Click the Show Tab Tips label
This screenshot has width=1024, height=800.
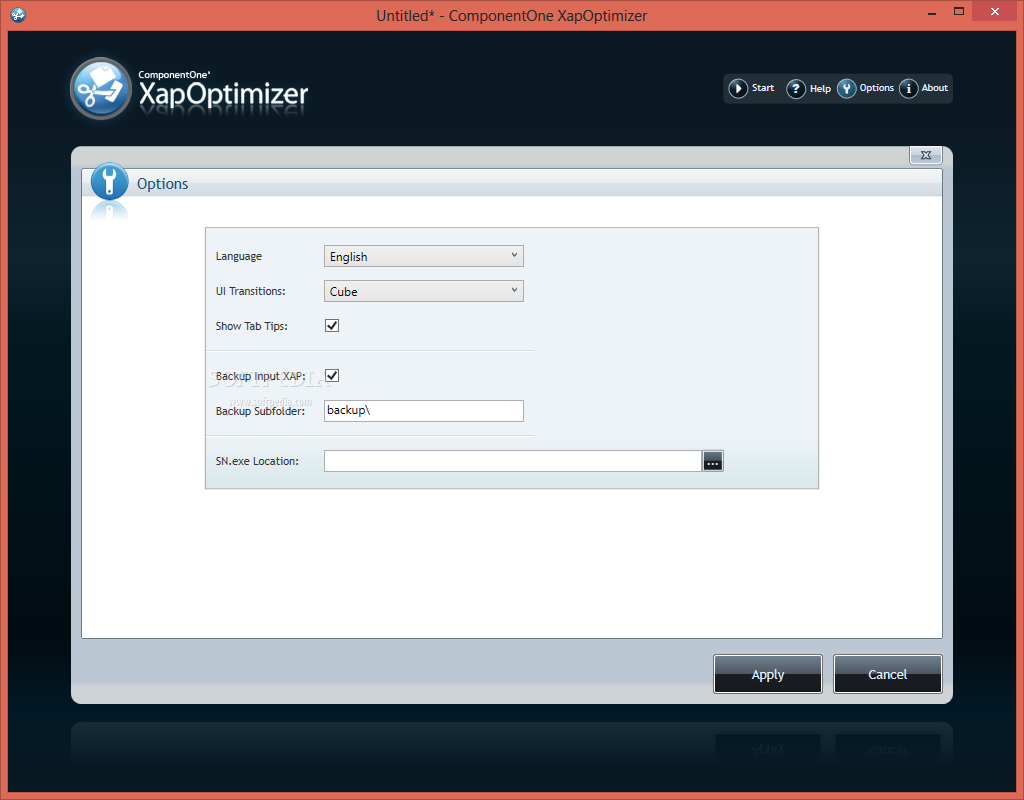click(x=251, y=326)
